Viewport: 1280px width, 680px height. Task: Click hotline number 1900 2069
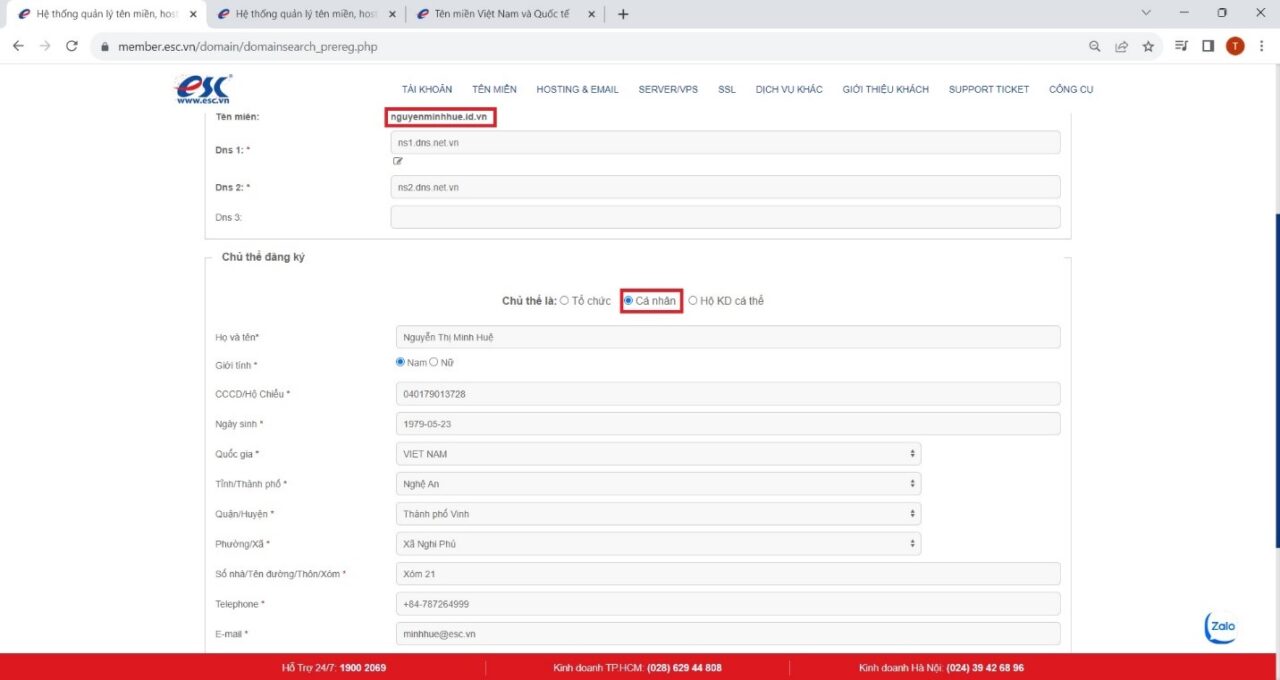pyautogui.click(x=363, y=667)
